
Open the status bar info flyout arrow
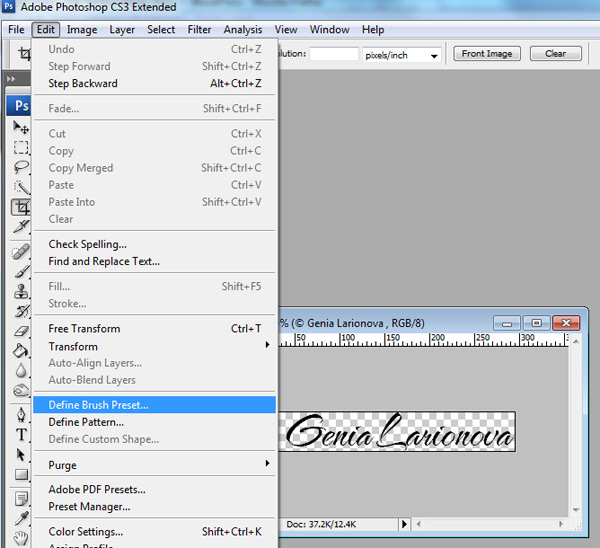404,524
